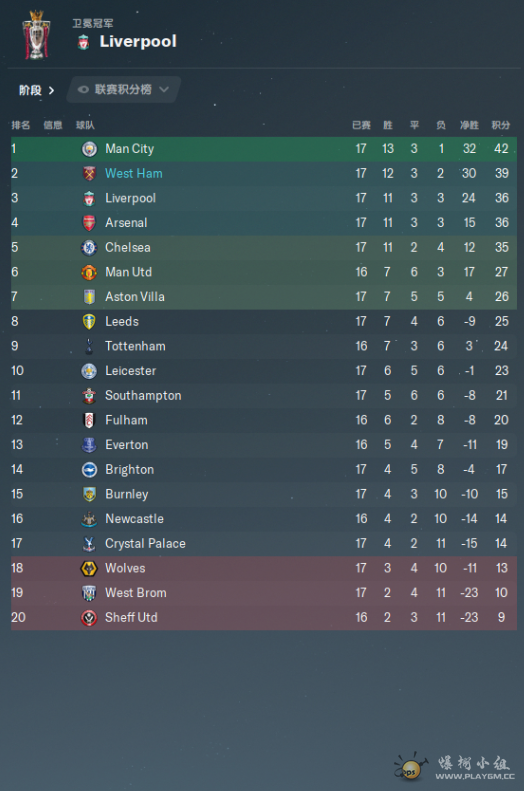This screenshot has height=791, width=524.
Task: Click the West Ham crest icon
Action: tap(89, 174)
